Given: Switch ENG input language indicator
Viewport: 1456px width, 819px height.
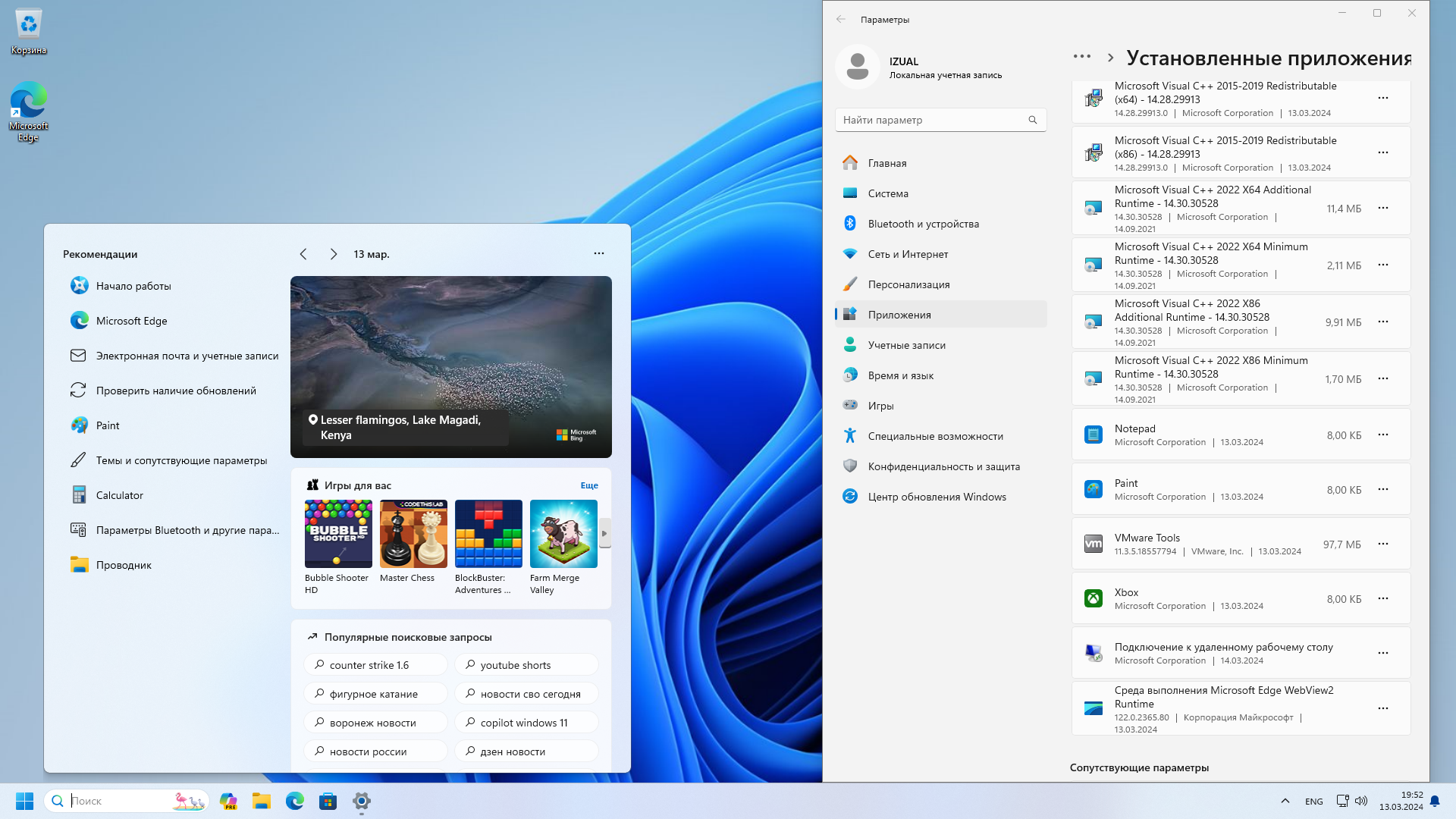Looking at the screenshot, I should pos(1314,802).
